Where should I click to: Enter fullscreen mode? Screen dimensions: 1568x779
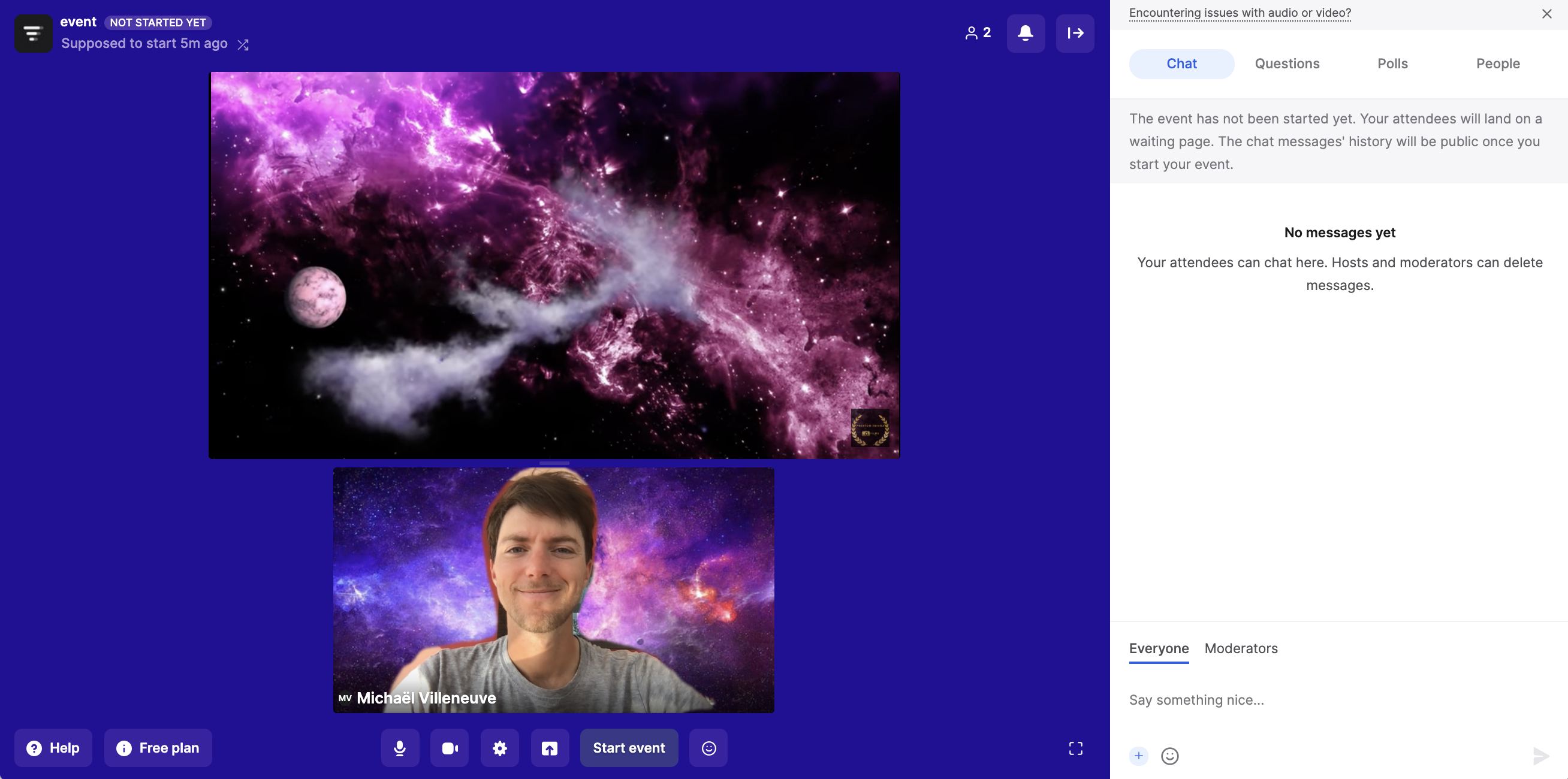[x=1075, y=748]
